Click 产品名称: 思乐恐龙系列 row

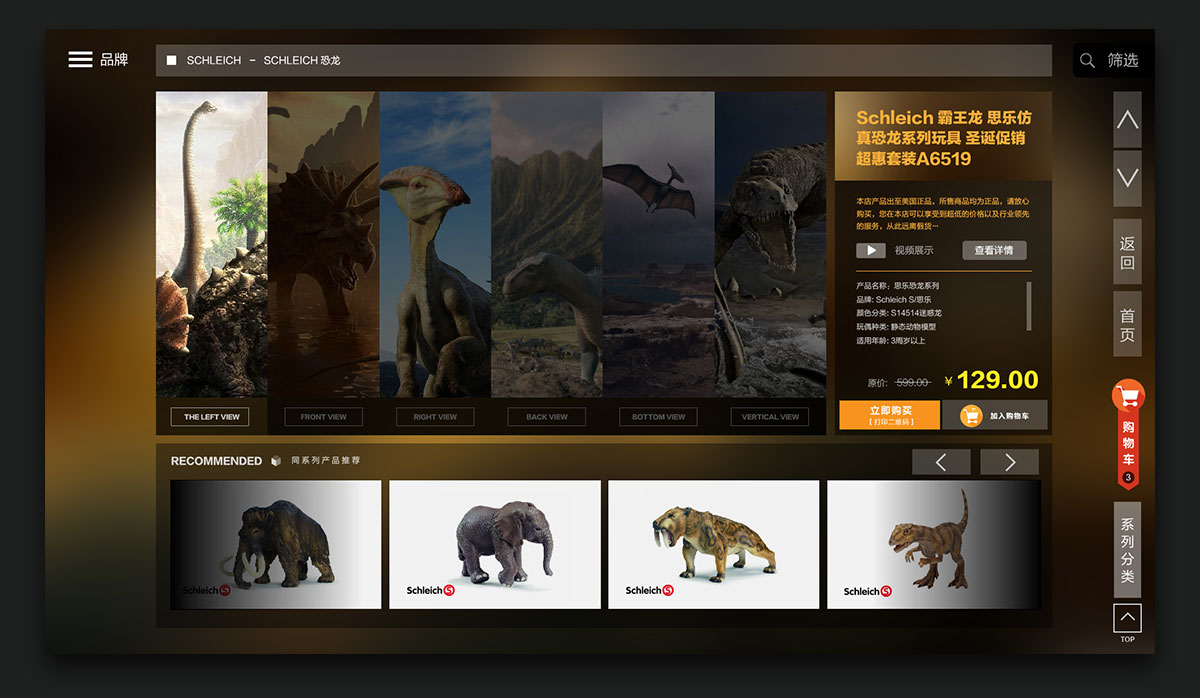point(898,286)
